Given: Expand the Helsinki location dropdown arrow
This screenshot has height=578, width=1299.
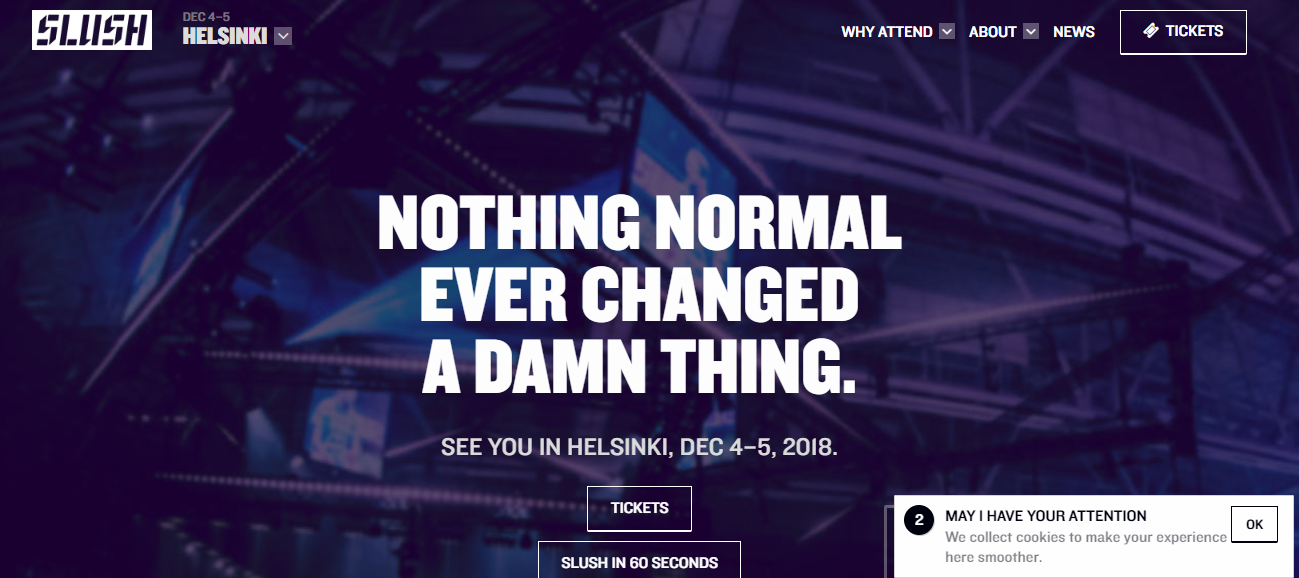Looking at the screenshot, I should 283,37.
